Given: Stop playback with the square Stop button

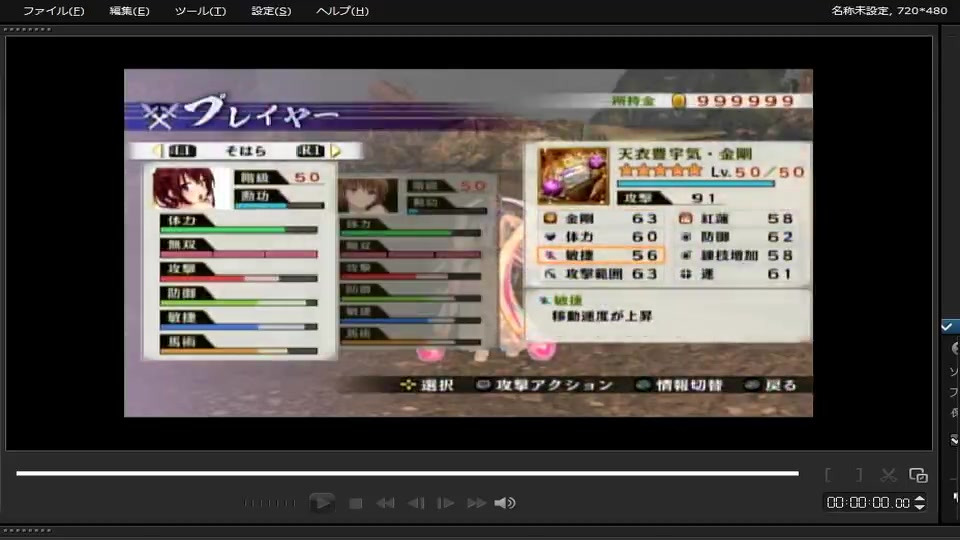Looking at the screenshot, I should (355, 503).
